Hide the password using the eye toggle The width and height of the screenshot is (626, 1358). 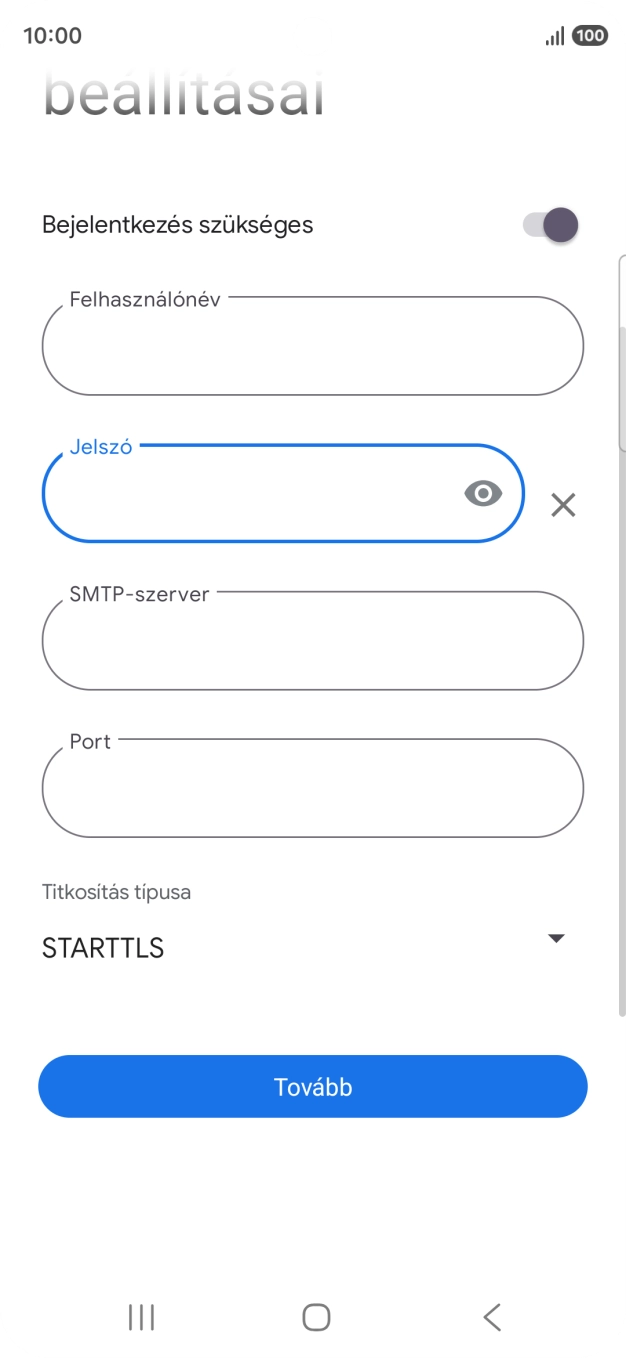coord(483,493)
